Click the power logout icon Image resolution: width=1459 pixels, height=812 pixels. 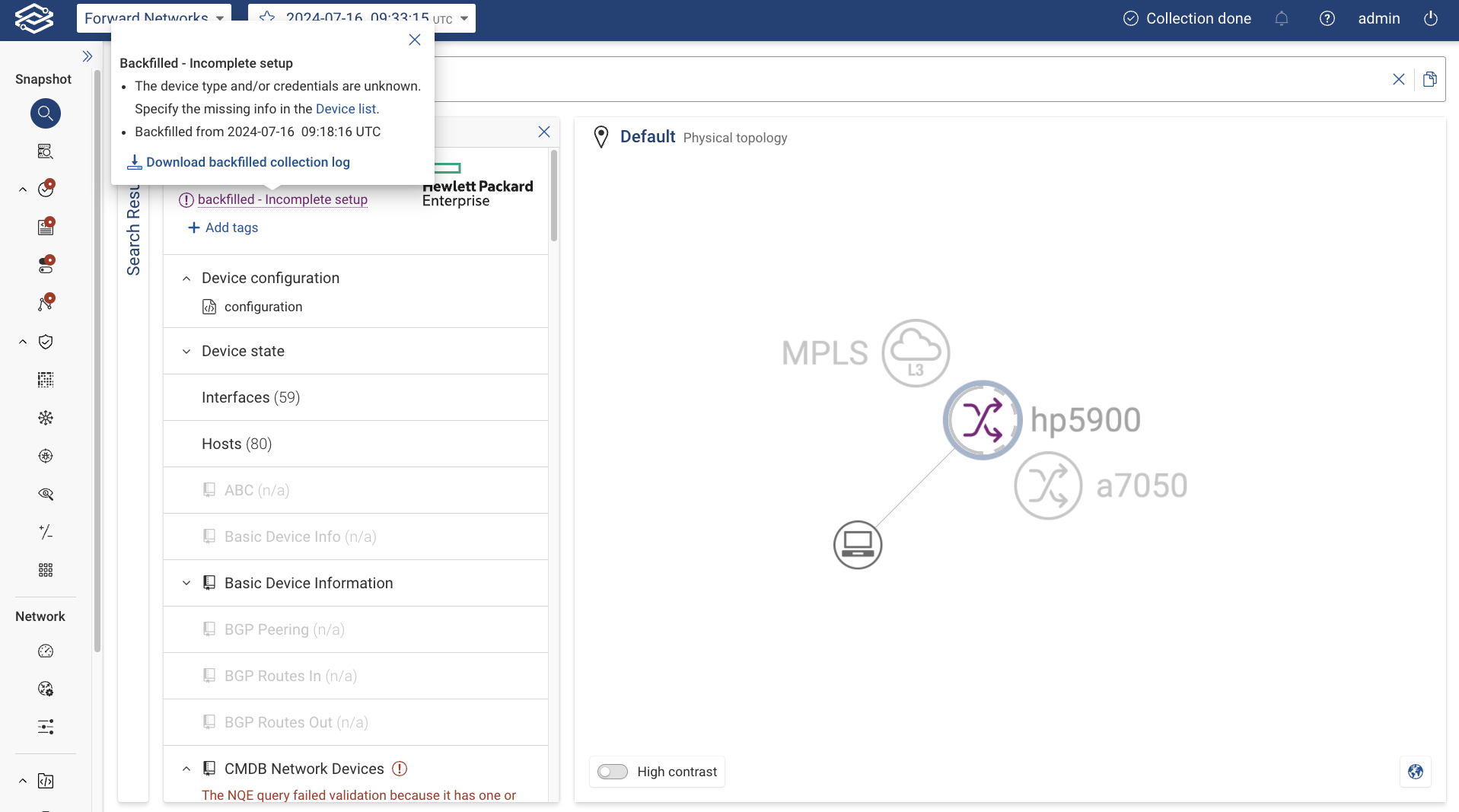1431,19
